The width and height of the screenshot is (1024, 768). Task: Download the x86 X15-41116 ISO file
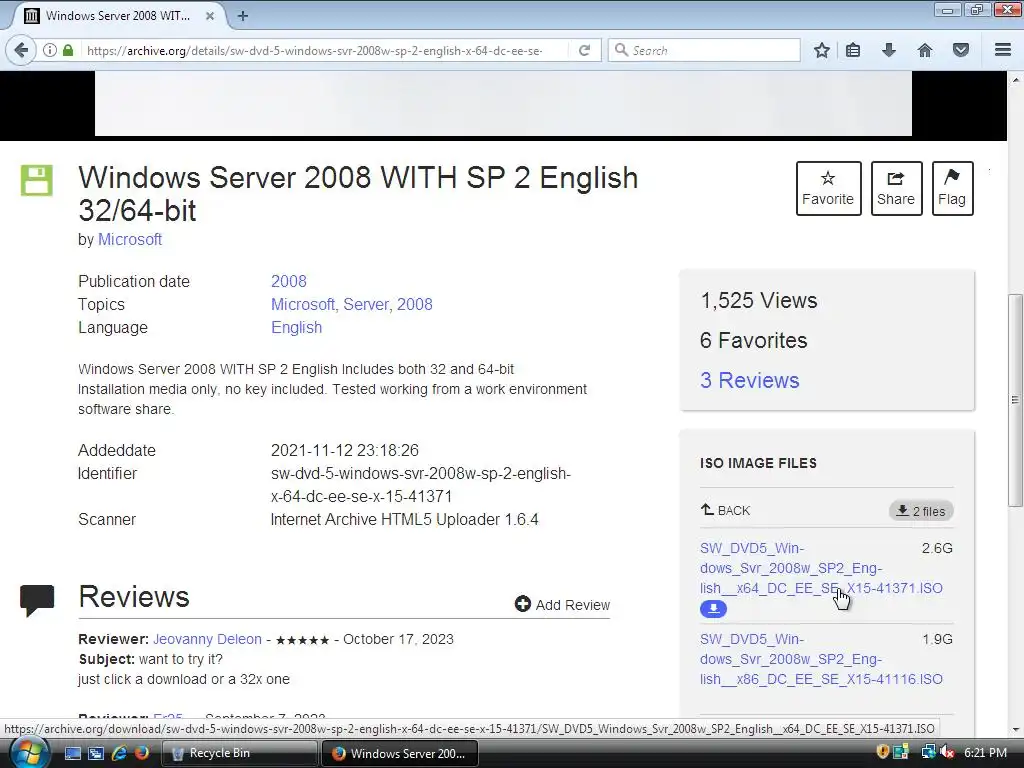point(821,659)
